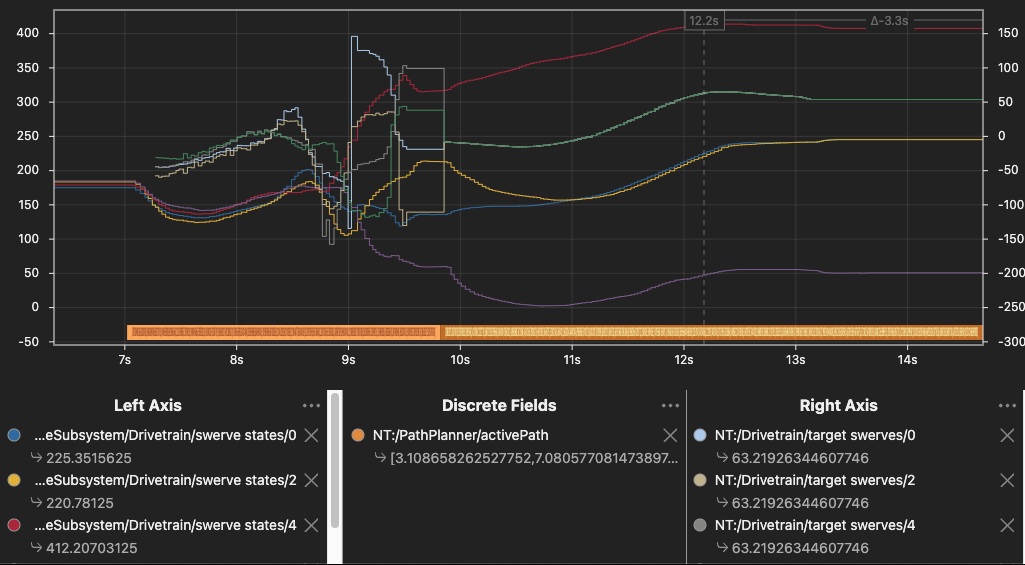Click the Right Axis heading
The width and height of the screenshot is (1025, 565).
[x=839, y=405]
